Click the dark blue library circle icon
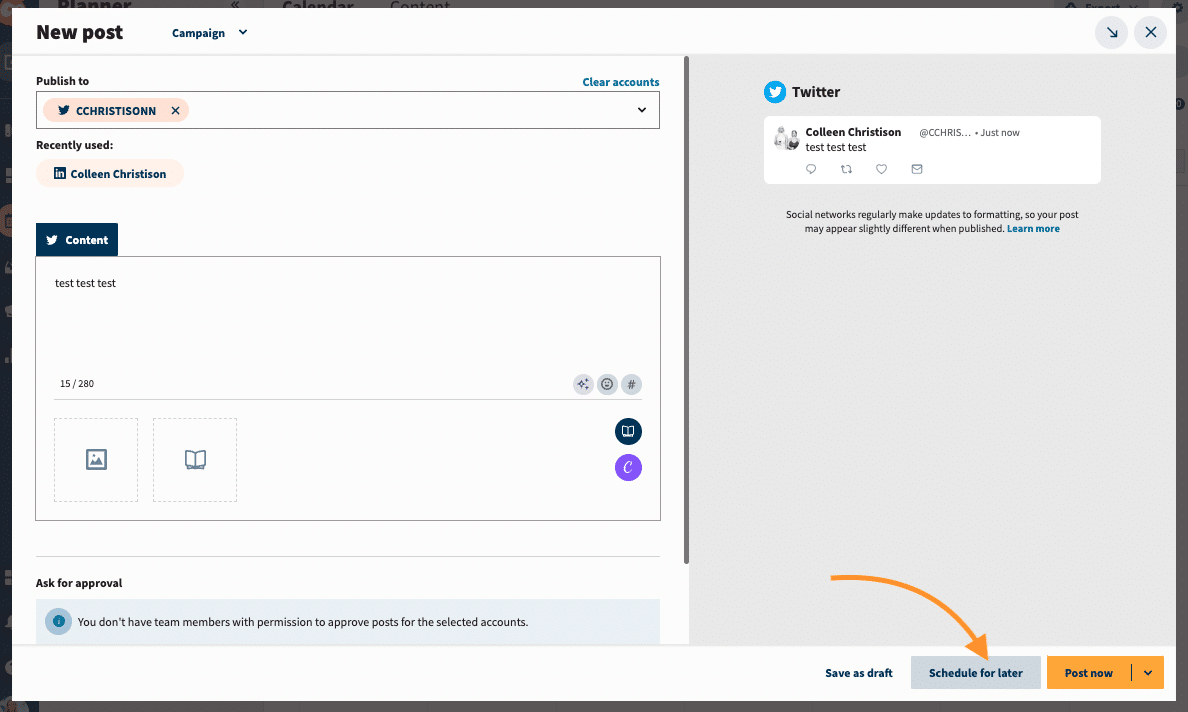The height and width of the screenshot is (712, 1188). 628,431
